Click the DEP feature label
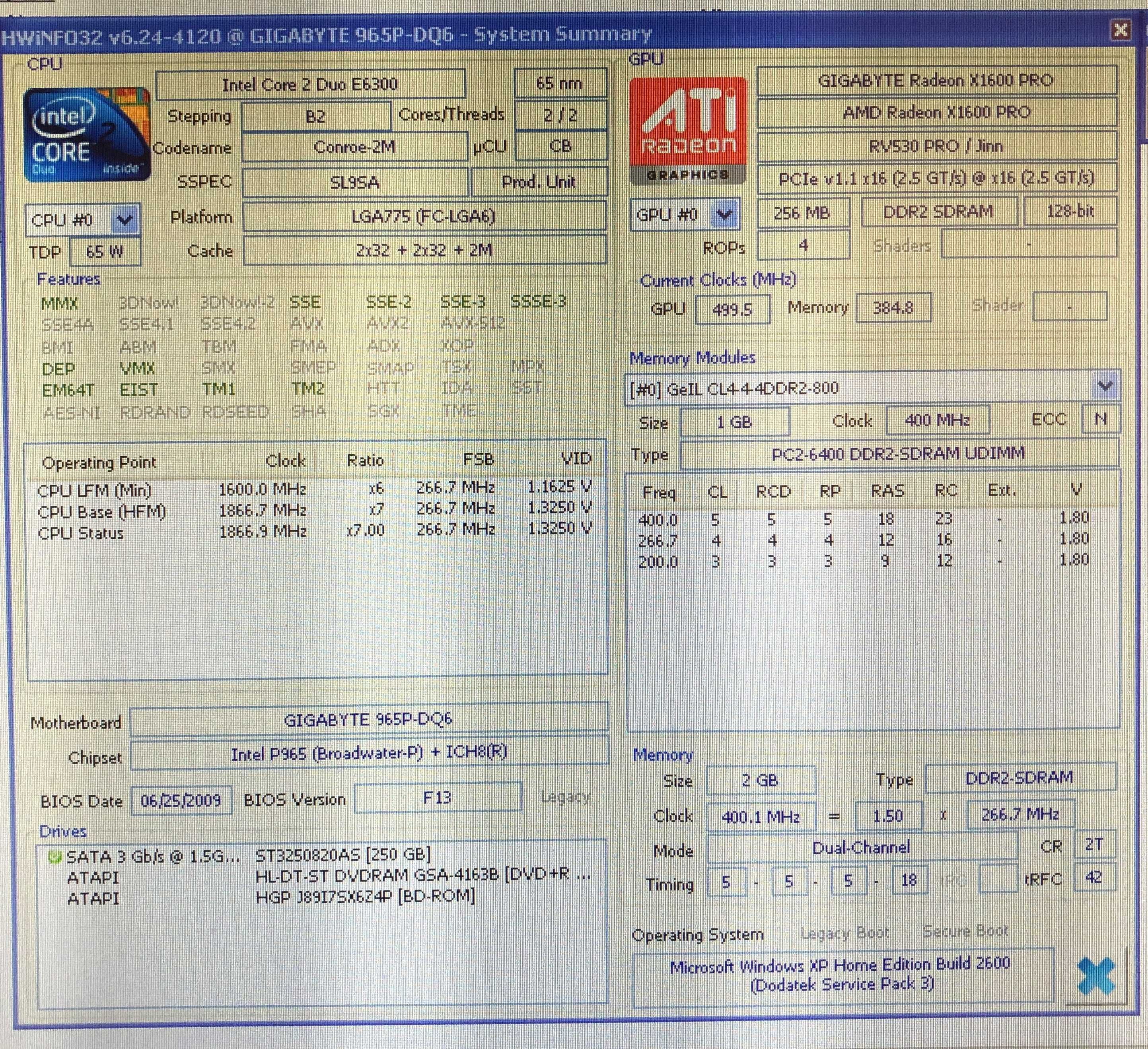1148x1049 pixels. coord(58,369)
